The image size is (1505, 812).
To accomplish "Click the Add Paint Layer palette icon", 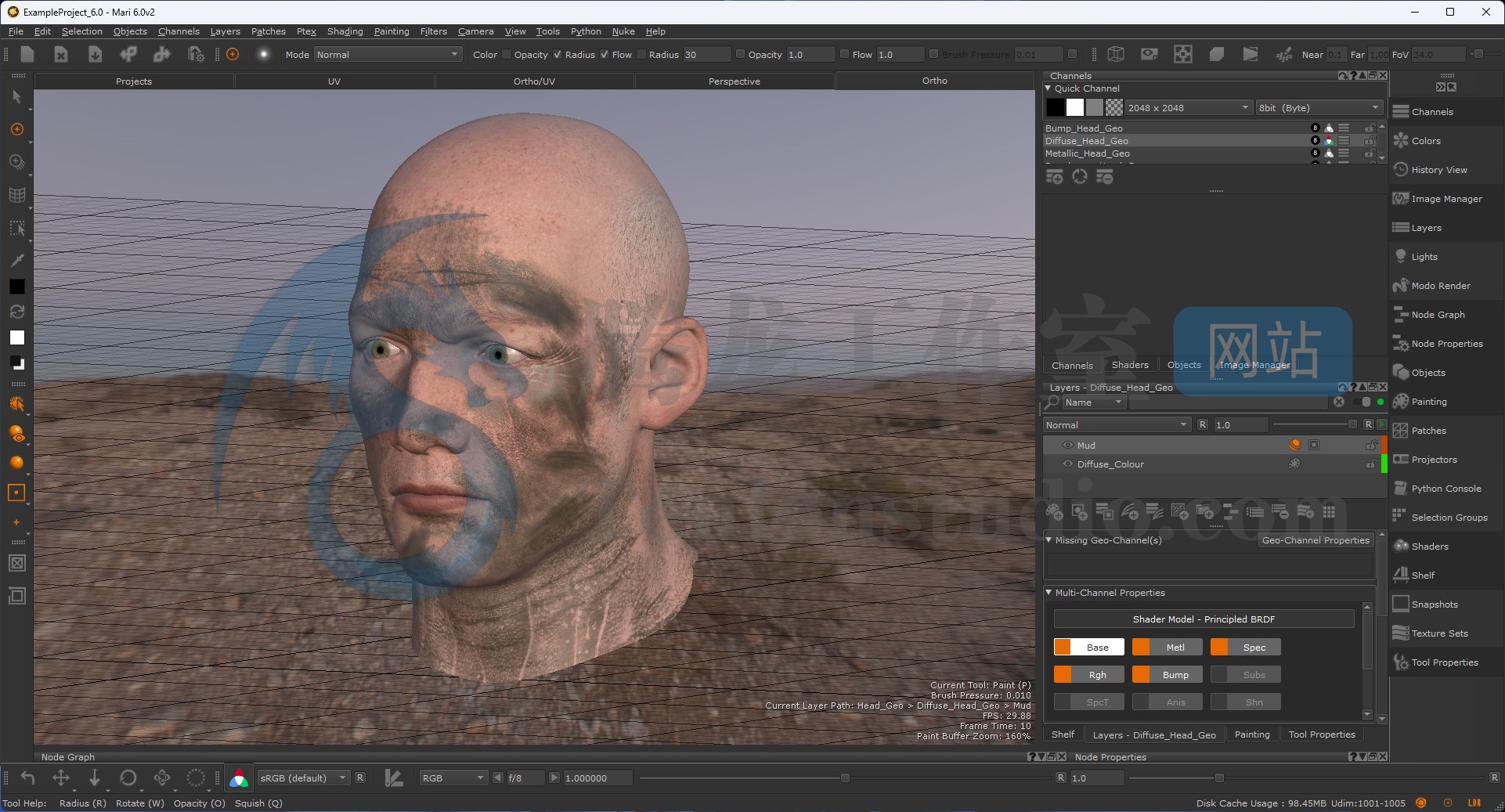I will [x=1055, y=512].
